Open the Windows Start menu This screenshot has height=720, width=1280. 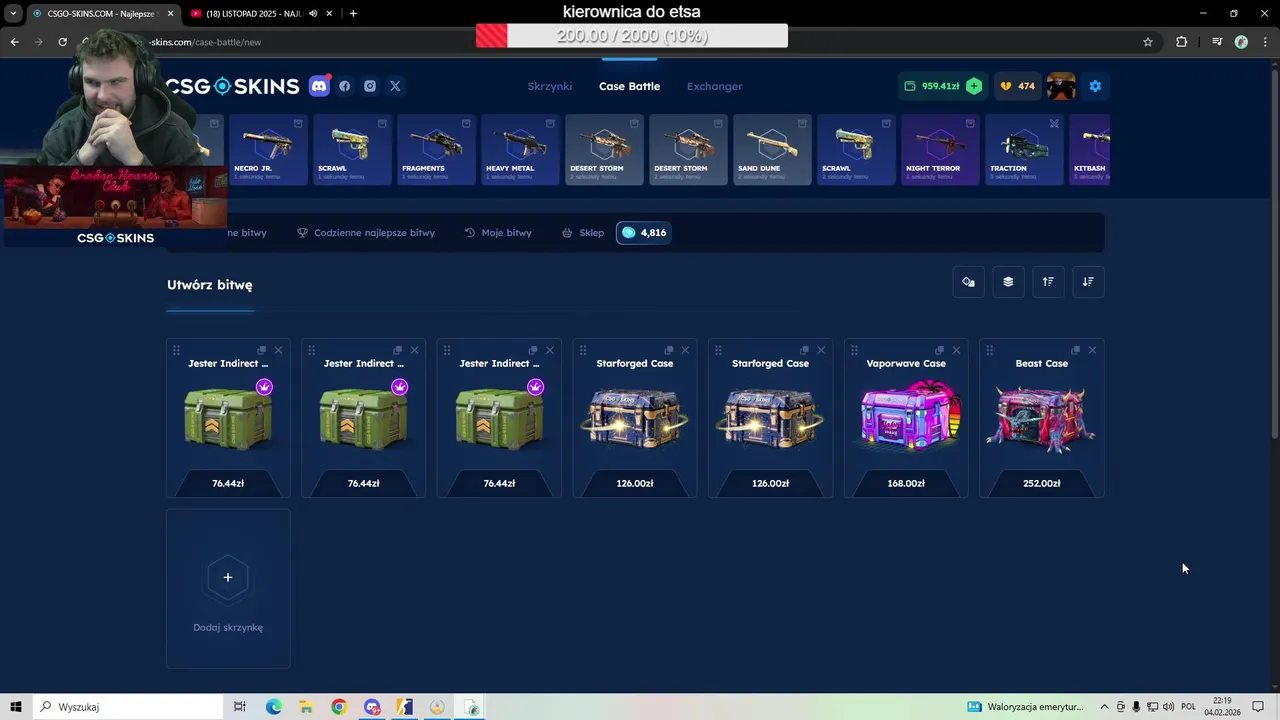[16, 707]
